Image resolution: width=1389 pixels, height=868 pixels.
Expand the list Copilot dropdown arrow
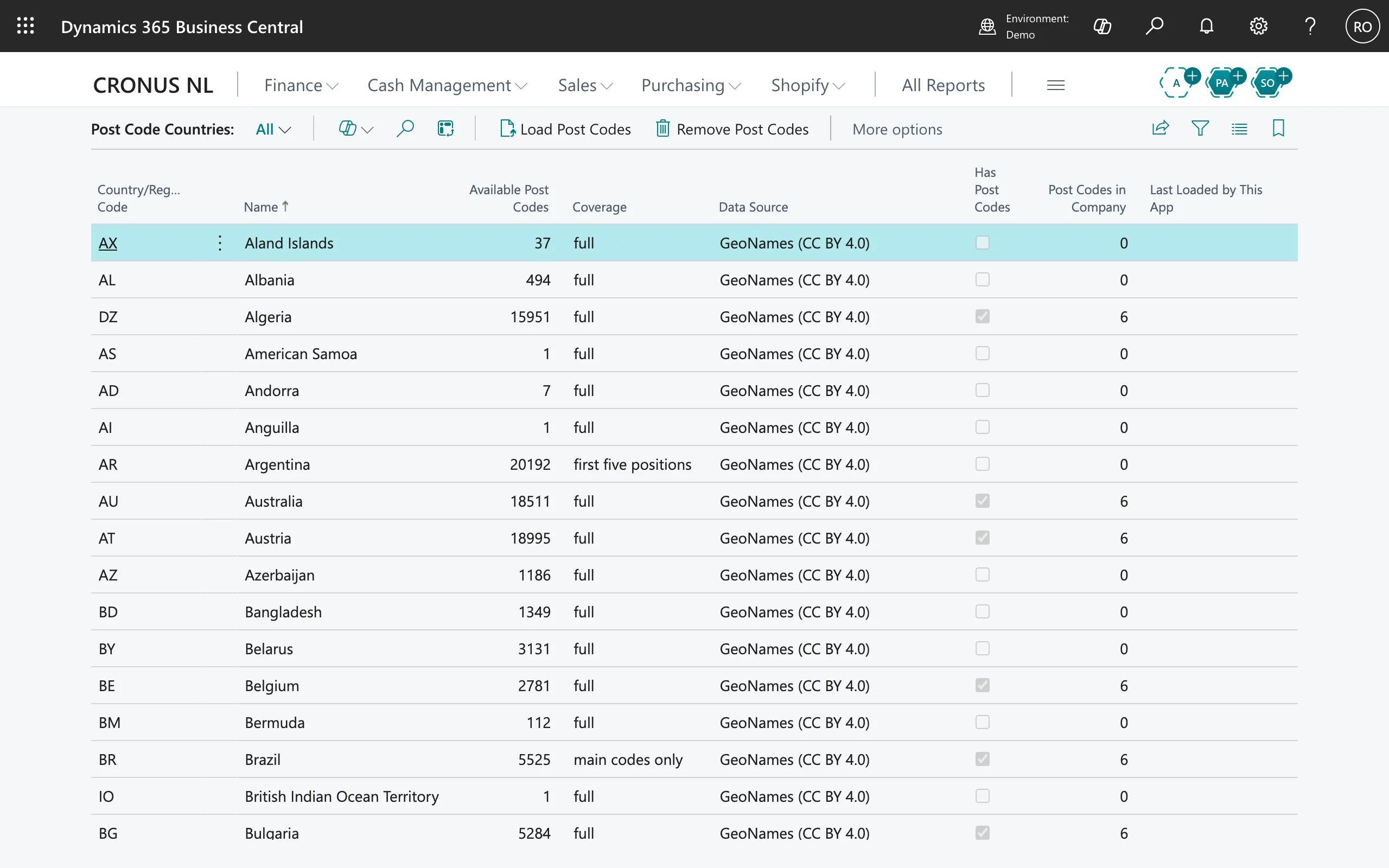[x=367, y=130]
